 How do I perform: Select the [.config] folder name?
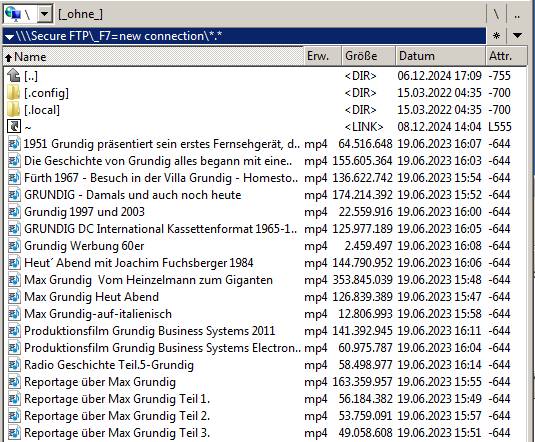(x=46, y=93)
